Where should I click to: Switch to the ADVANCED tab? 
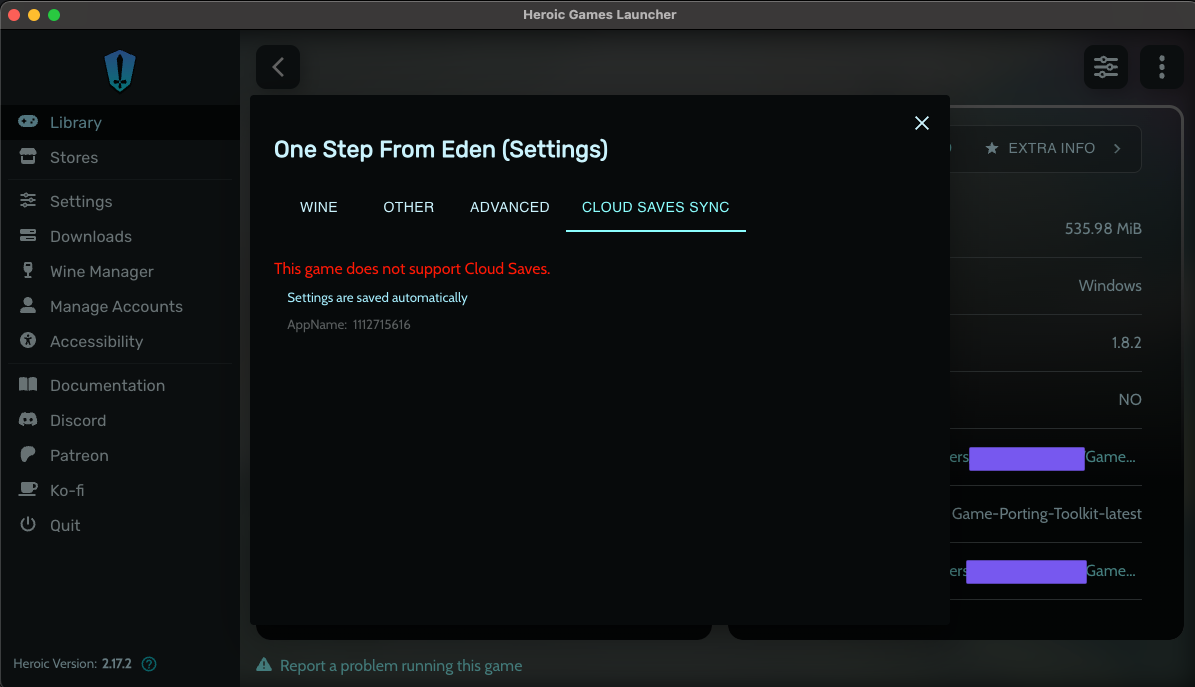click(x=510, y=207)
